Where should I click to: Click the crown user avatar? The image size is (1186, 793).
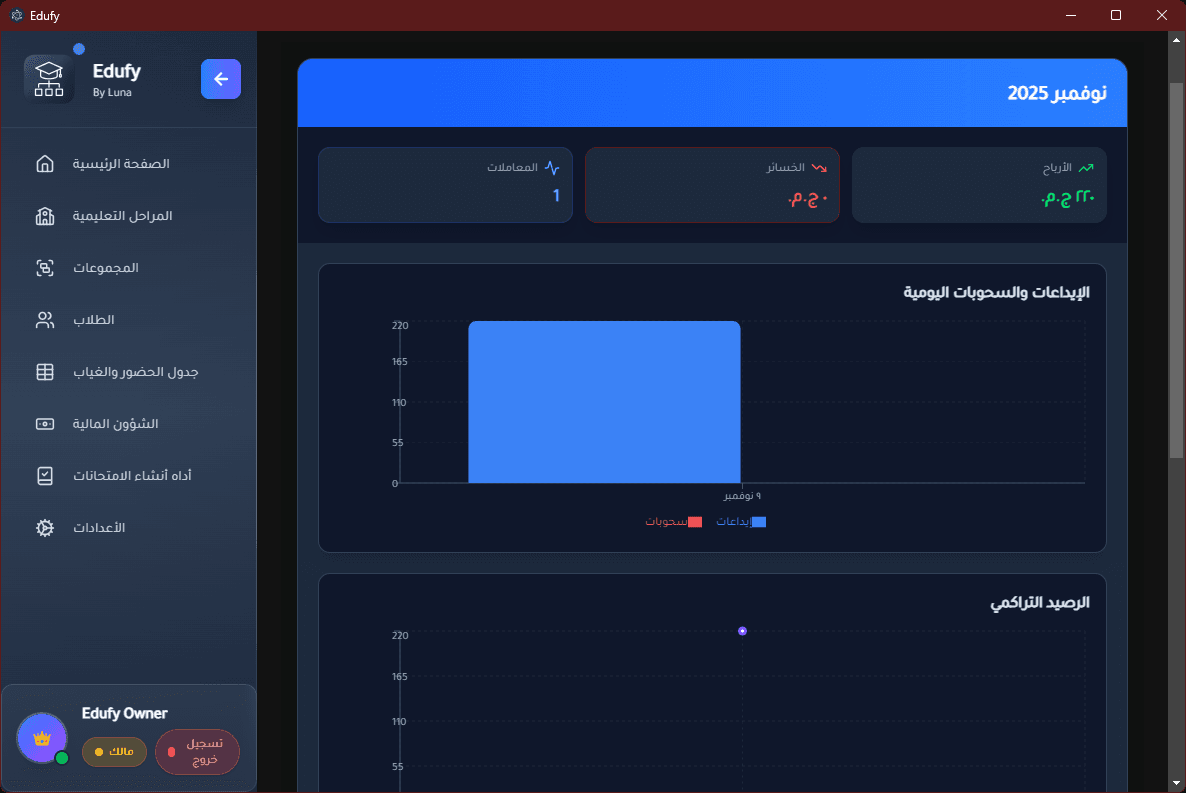point(42,738)
